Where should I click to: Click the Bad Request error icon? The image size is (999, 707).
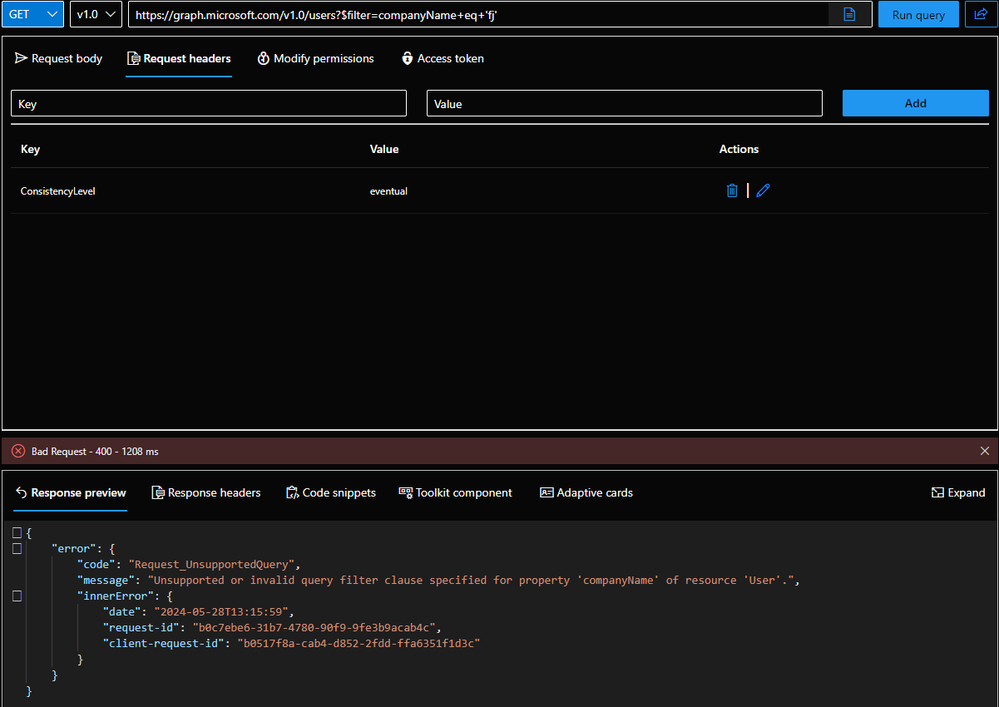[x=18, y=451]
